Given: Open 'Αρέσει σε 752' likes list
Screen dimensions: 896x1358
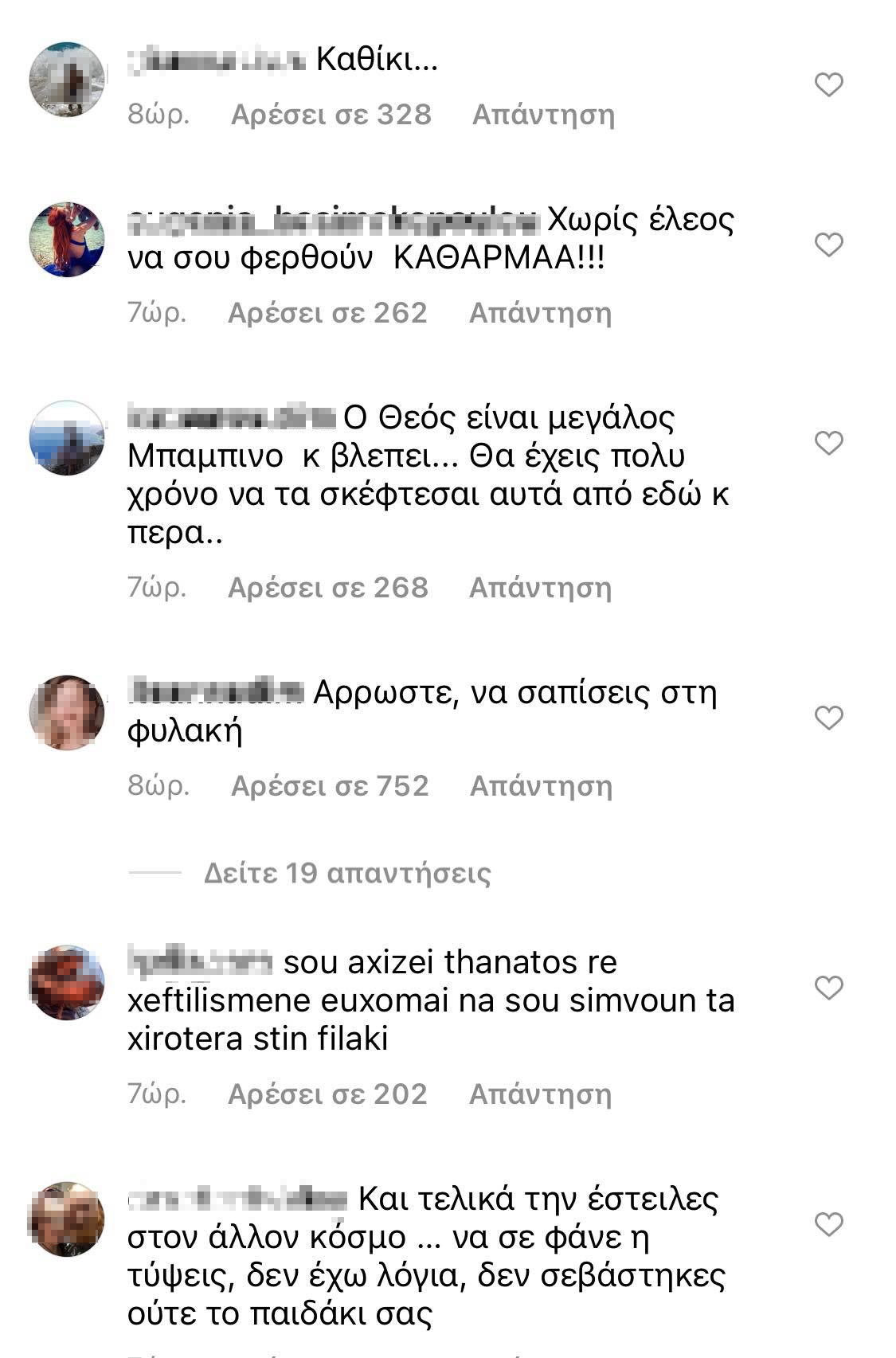Looking at the screenshot, I should 330,786.
